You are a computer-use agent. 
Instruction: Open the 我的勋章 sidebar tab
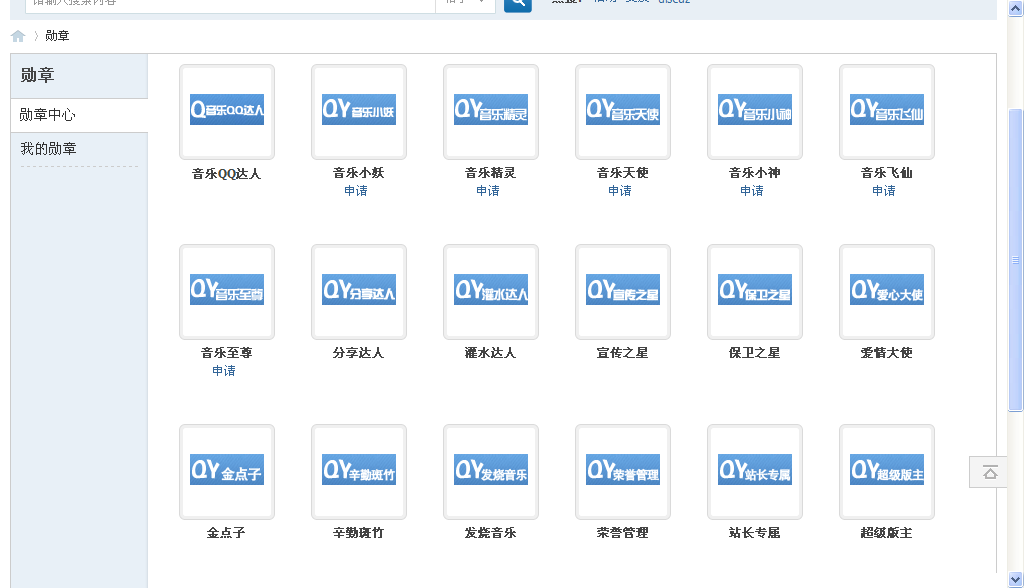[79, 150]
